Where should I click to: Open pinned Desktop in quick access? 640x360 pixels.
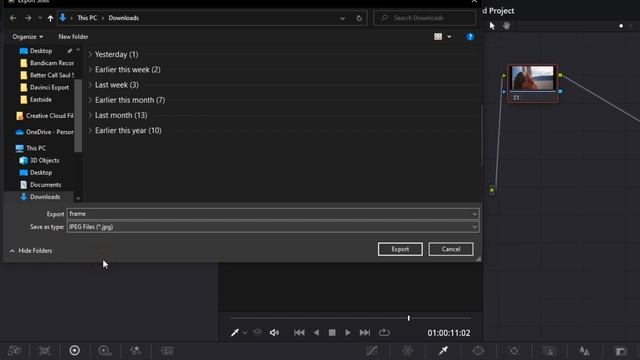tap(41, 51)
